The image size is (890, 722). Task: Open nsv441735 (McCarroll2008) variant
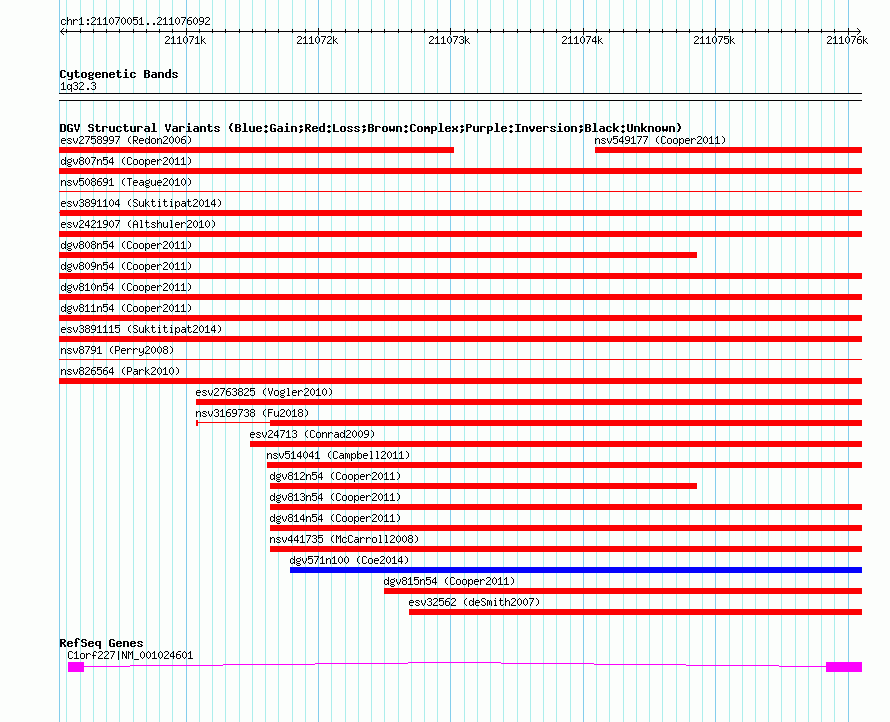pos(344,539)
